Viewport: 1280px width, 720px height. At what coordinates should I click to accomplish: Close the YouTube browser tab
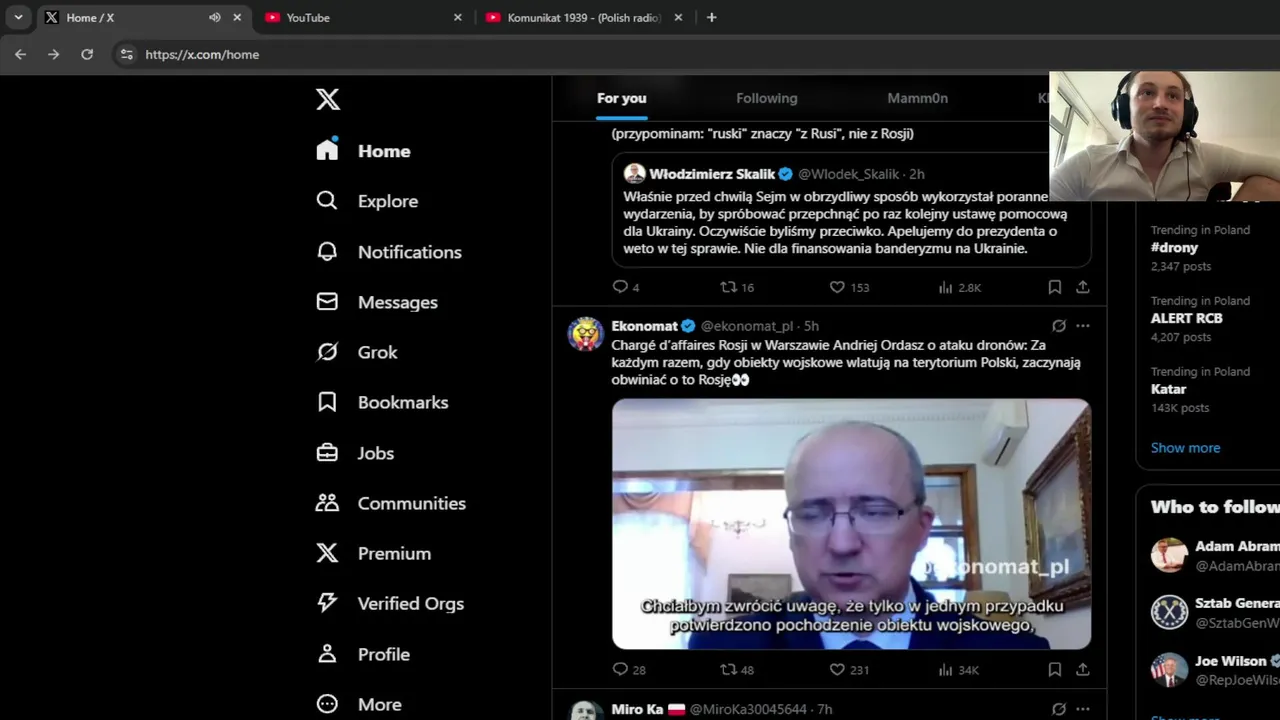tap(458, 17)
